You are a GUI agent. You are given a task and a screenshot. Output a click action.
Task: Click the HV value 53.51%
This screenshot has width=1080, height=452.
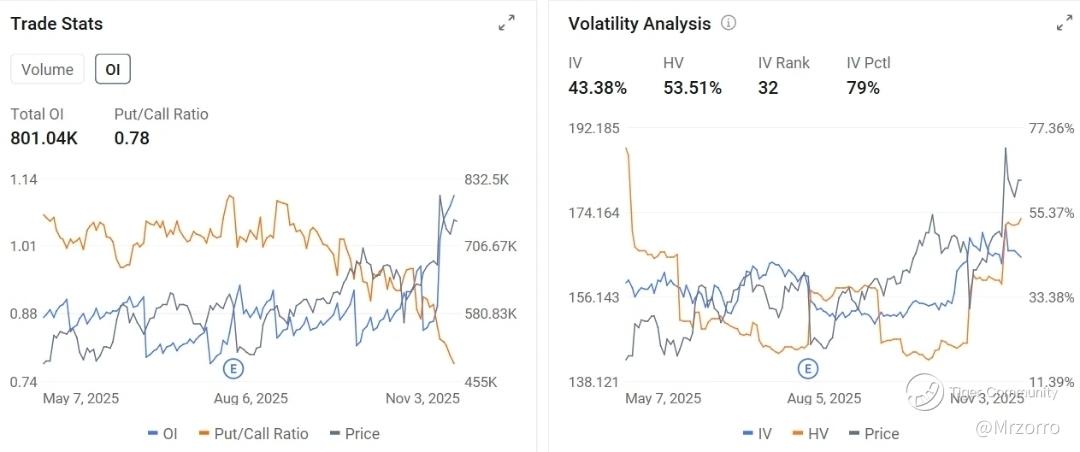(x=692, y=88)
